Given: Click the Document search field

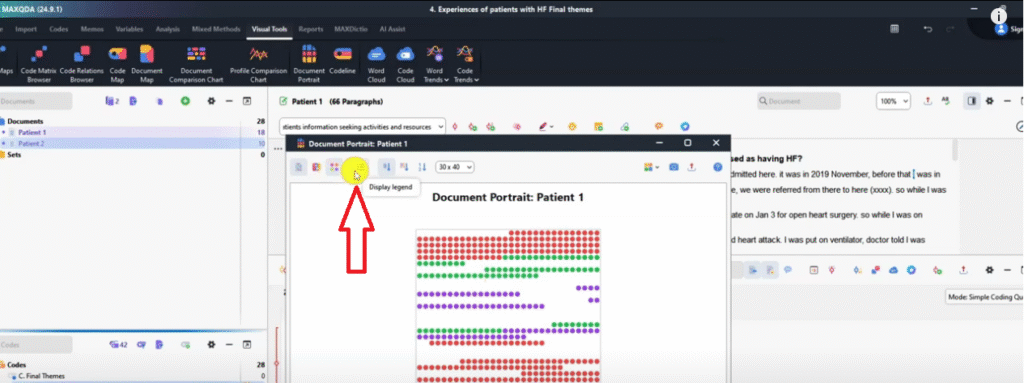Looking at the screenshot, I should click(799, 101).
